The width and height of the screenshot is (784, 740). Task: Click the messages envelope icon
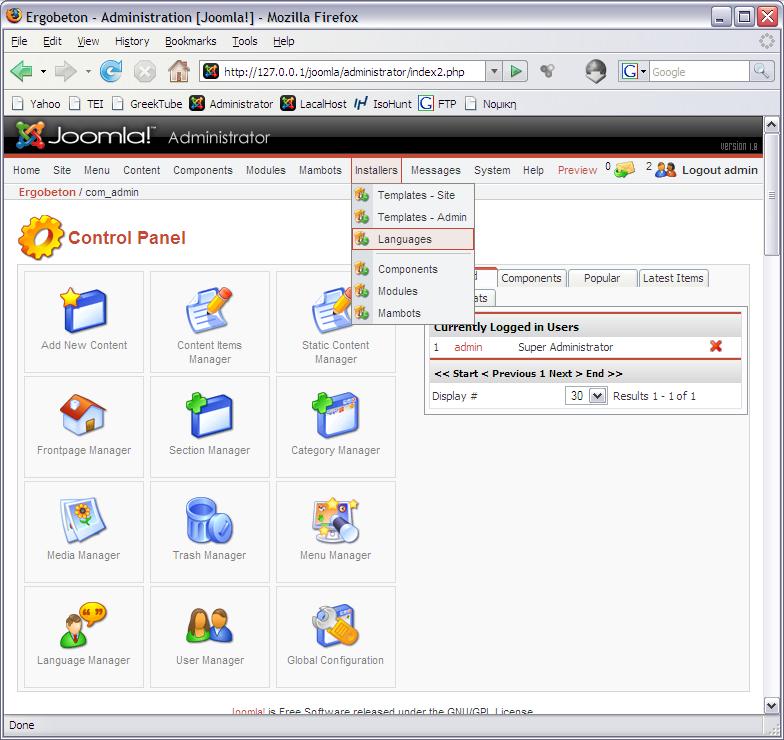pos(624,170)
